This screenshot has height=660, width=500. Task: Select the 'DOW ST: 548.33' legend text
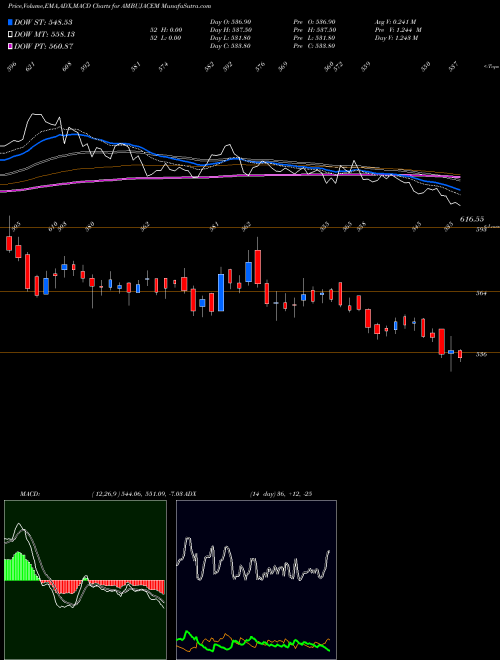[x=43, y=22]
